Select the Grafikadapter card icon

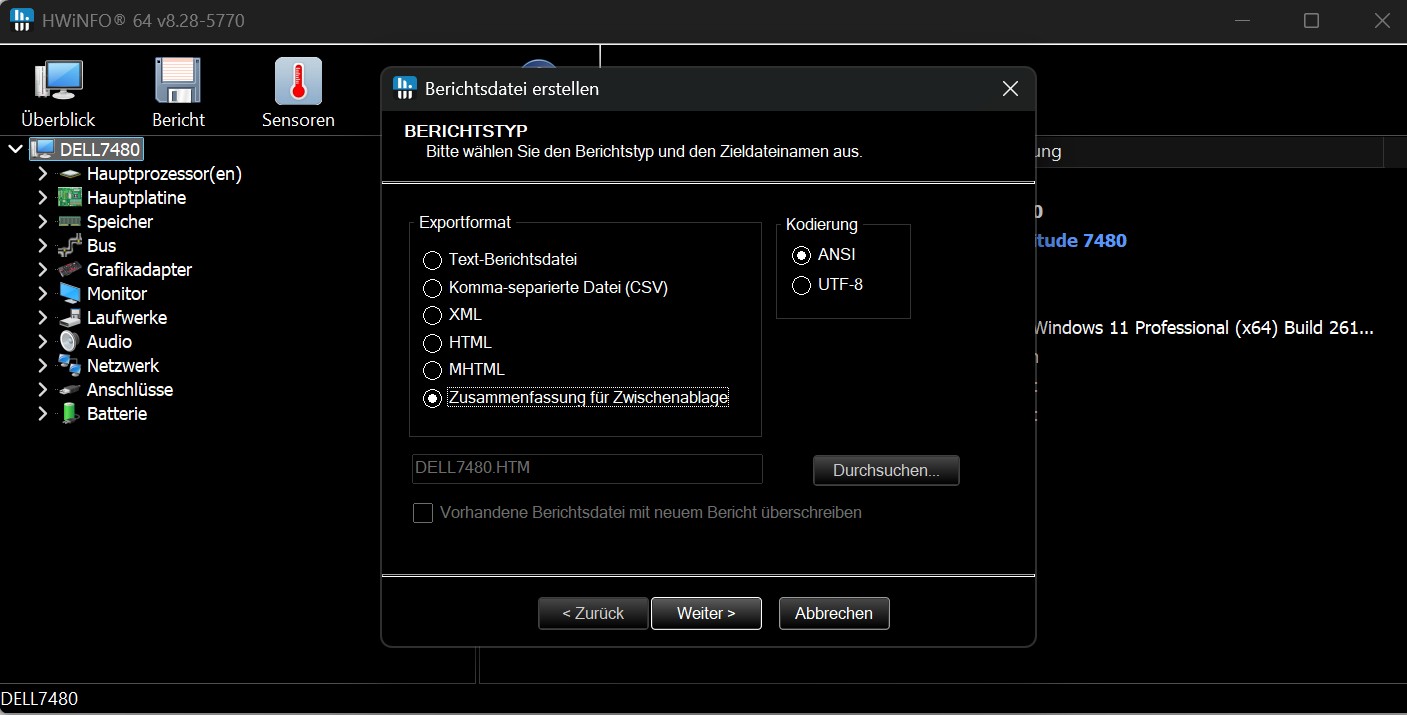[x=69, y=270]
